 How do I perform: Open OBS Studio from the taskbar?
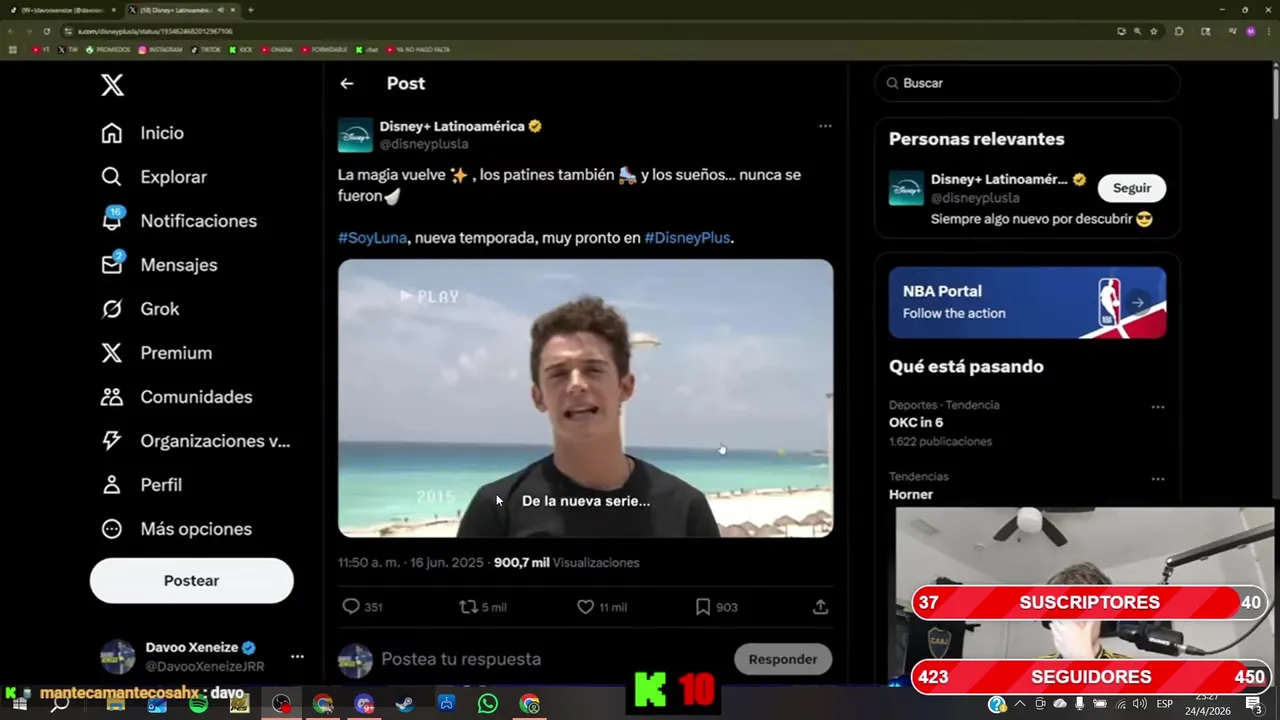tap(282, 704)
